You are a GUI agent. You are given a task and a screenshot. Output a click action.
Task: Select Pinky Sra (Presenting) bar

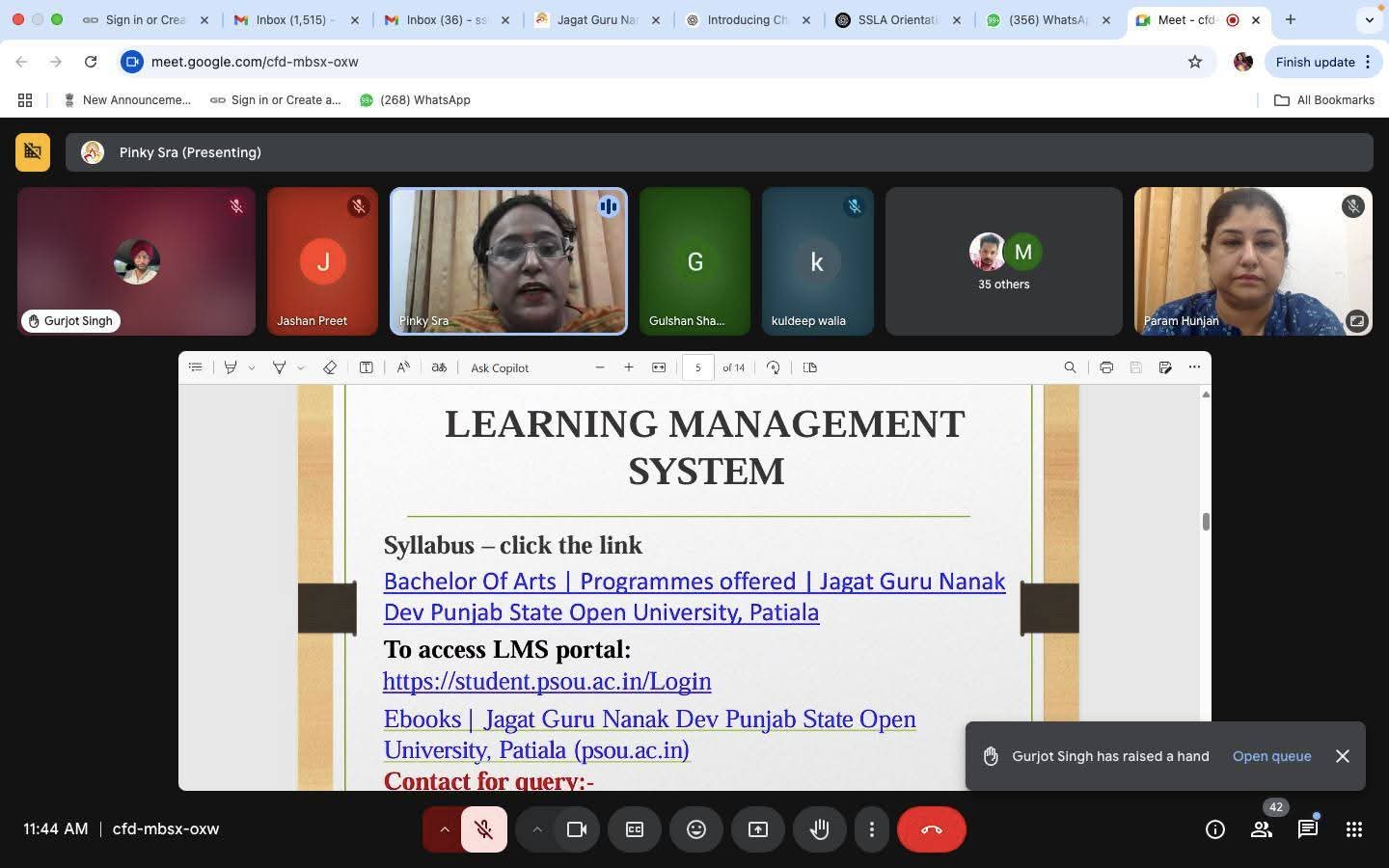pos(720,152)
